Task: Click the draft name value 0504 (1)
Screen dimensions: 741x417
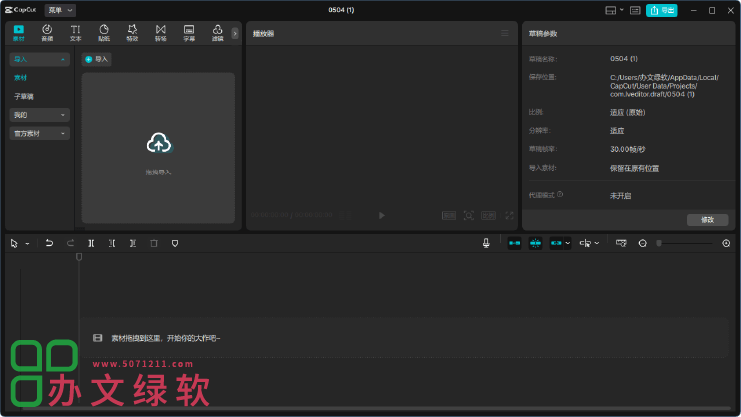Action: click(x=624, y=59)
